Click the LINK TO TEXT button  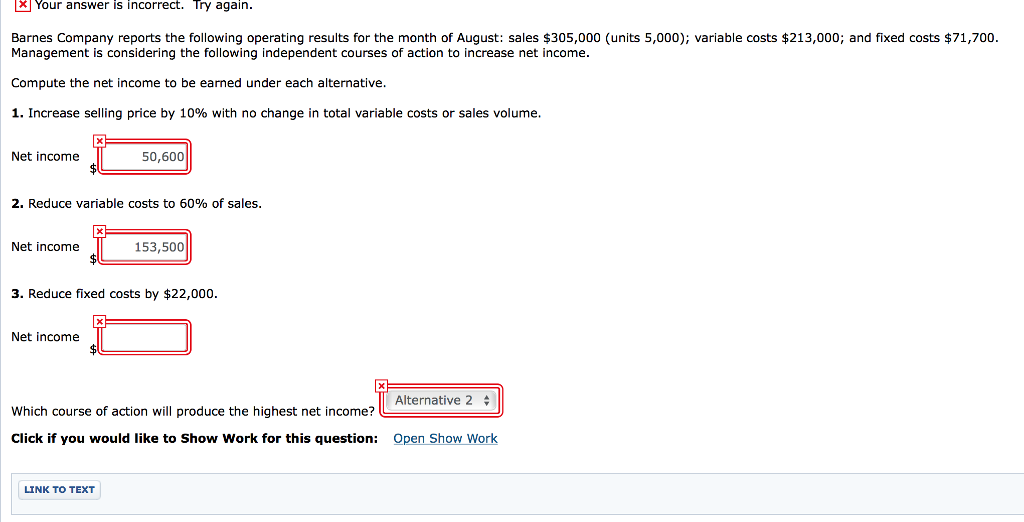59,489
